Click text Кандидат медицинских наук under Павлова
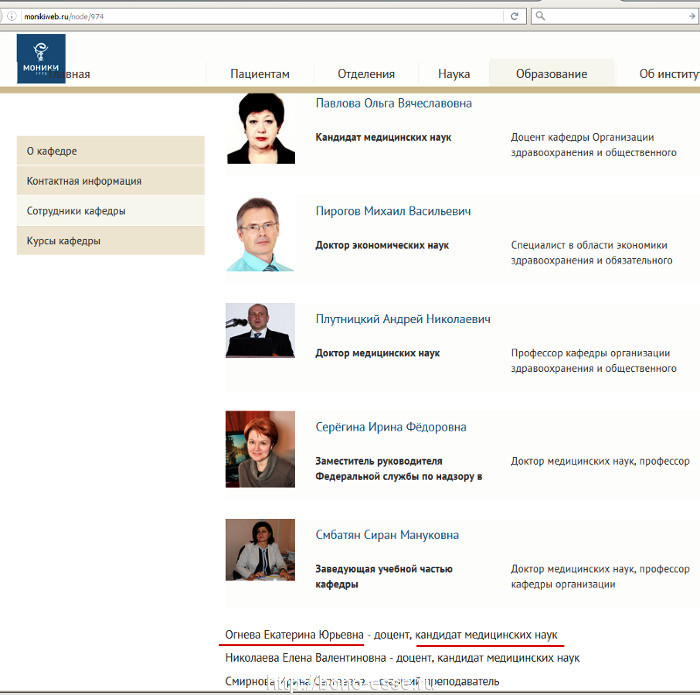Image resolution: width=700 pixels, height=695 pixels. 383,137
